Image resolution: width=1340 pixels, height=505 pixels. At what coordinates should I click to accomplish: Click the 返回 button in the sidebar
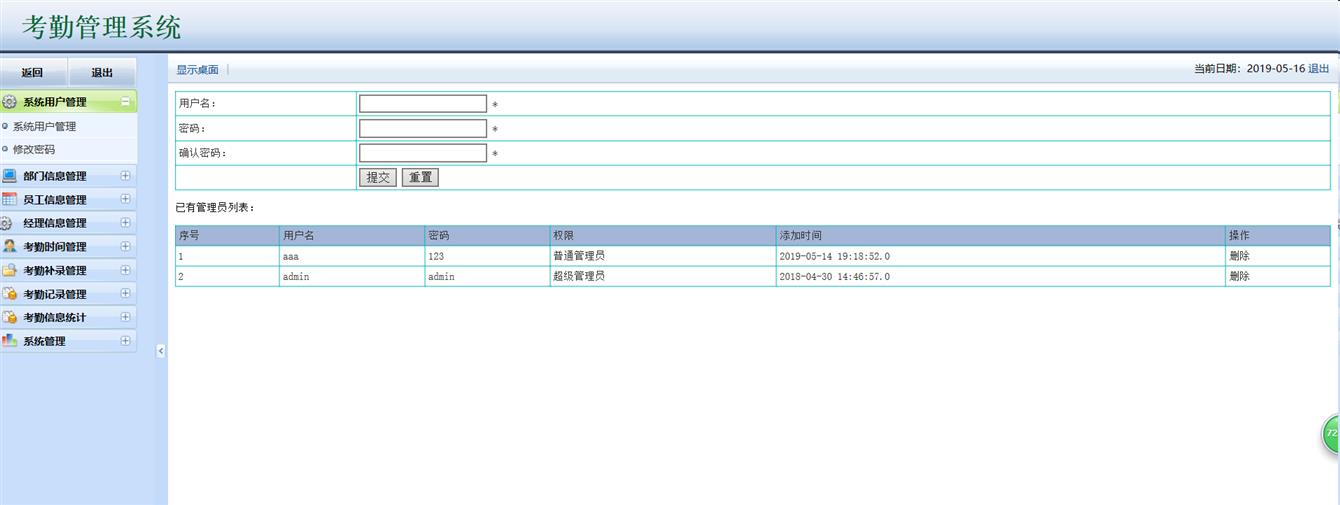click(x=33, y=72)
